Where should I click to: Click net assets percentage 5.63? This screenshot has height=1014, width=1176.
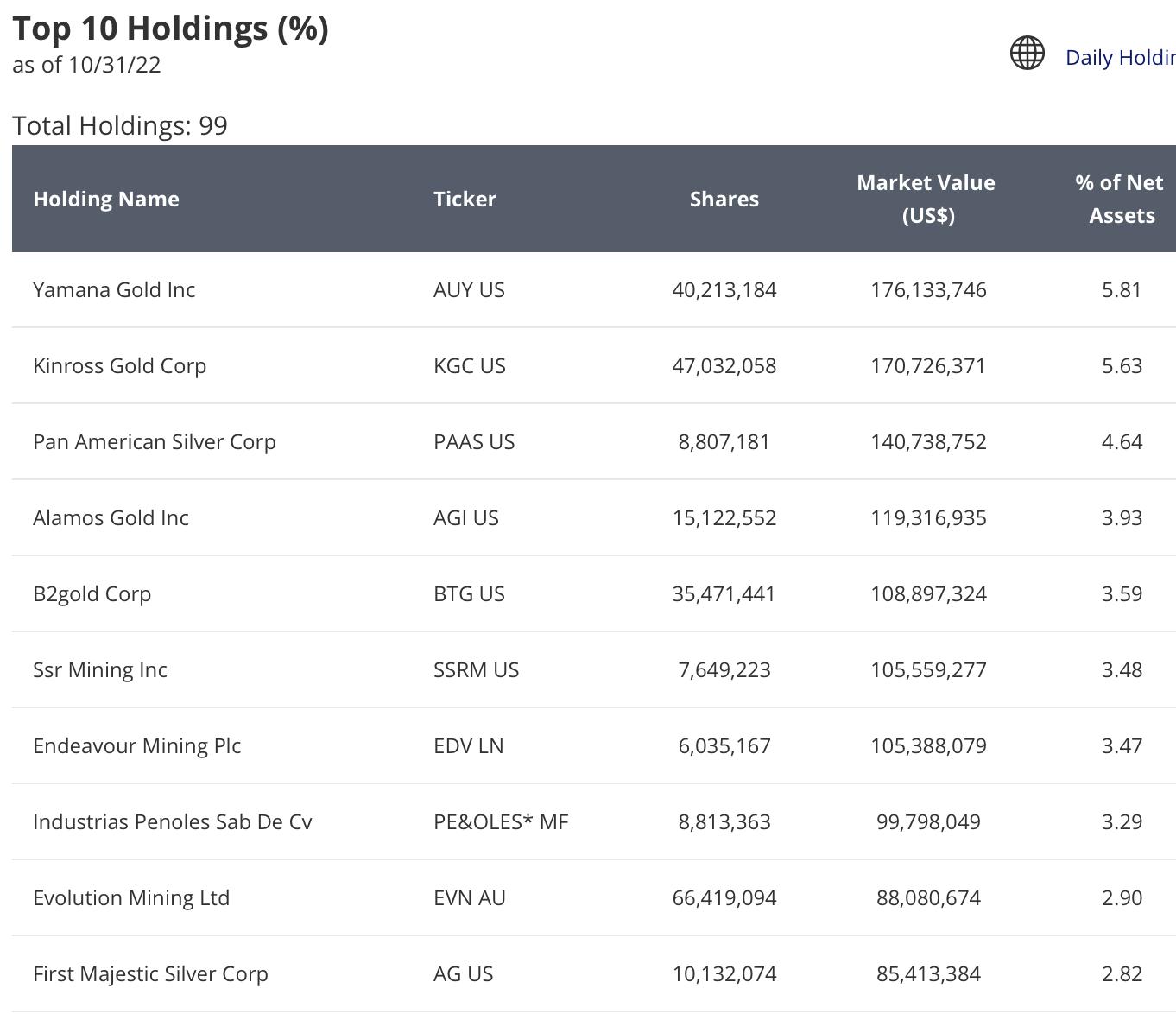pos(1122,365)
